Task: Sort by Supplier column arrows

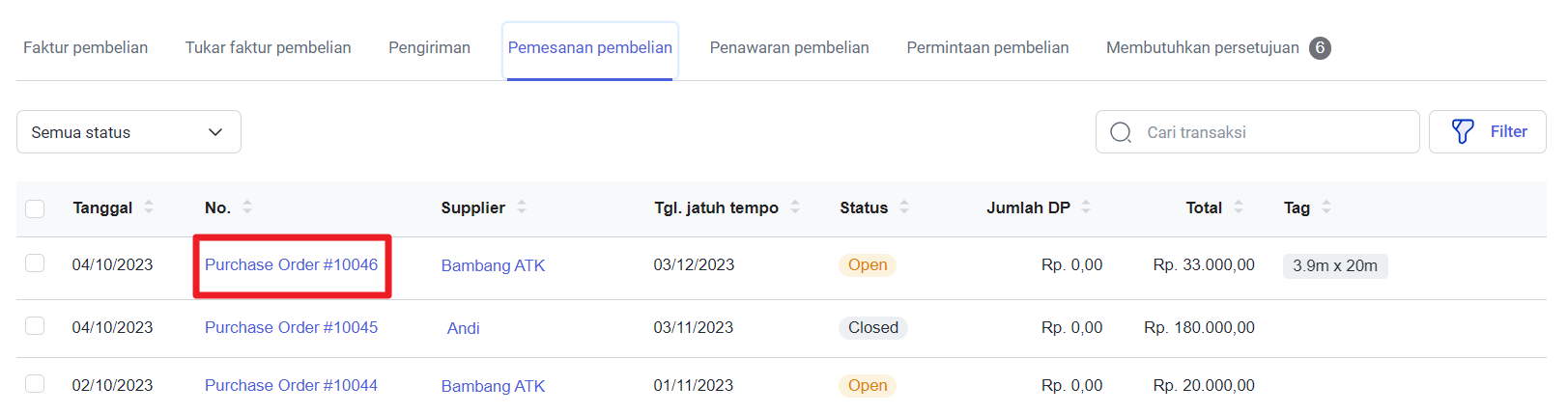Action: (x=522, y=207)
